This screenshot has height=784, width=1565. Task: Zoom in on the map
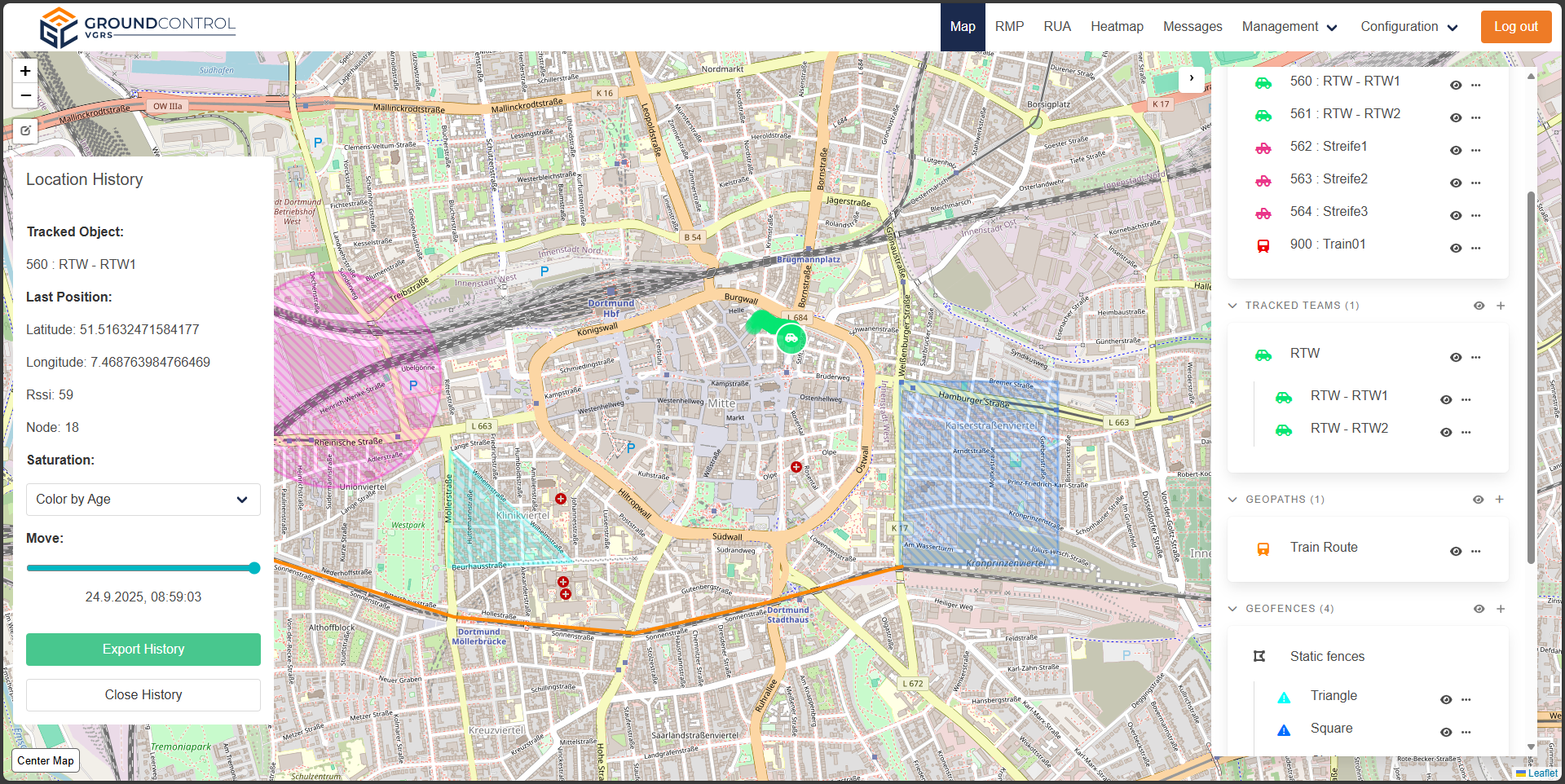tap(25, 72)
